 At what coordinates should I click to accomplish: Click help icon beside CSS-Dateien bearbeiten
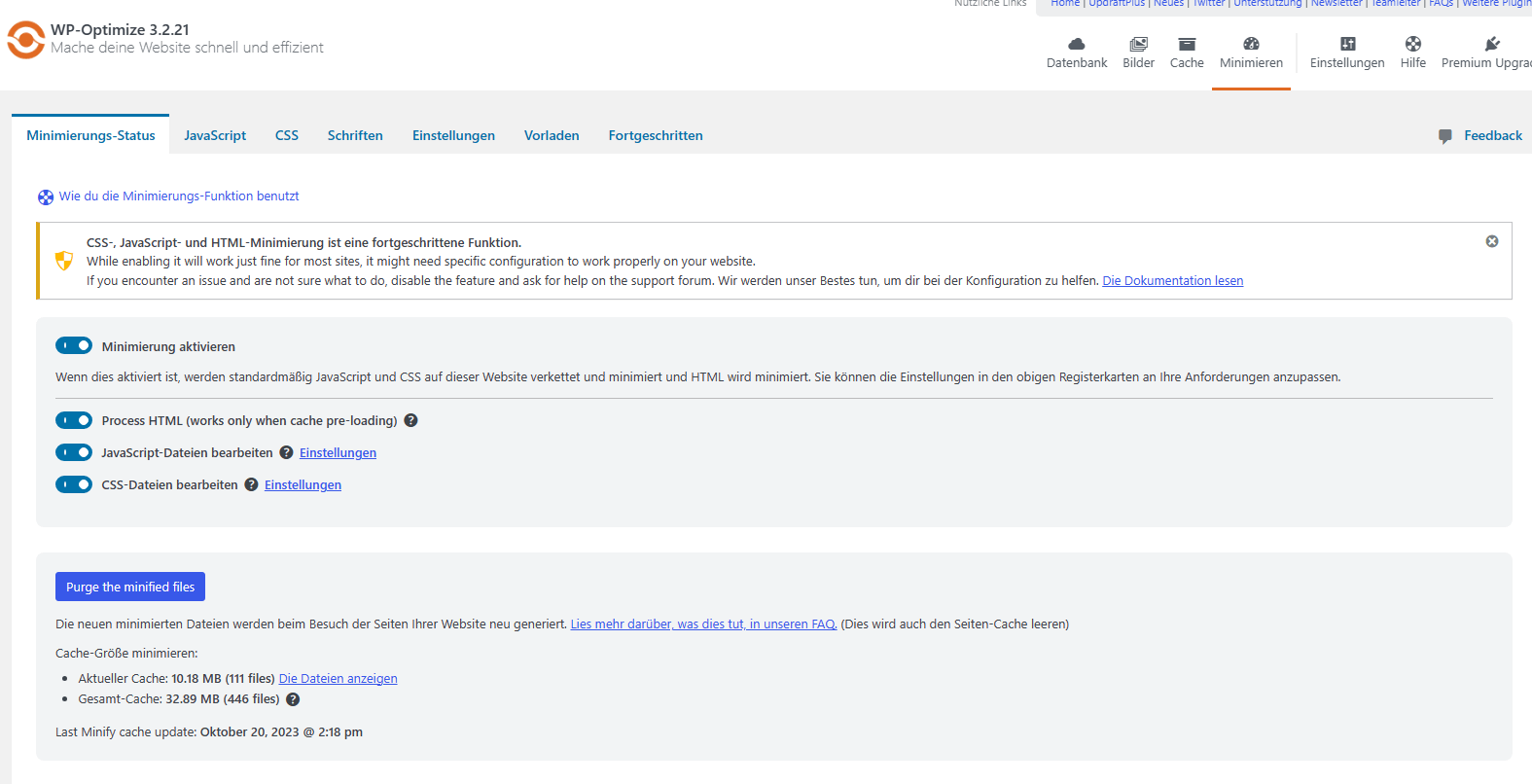251,484
